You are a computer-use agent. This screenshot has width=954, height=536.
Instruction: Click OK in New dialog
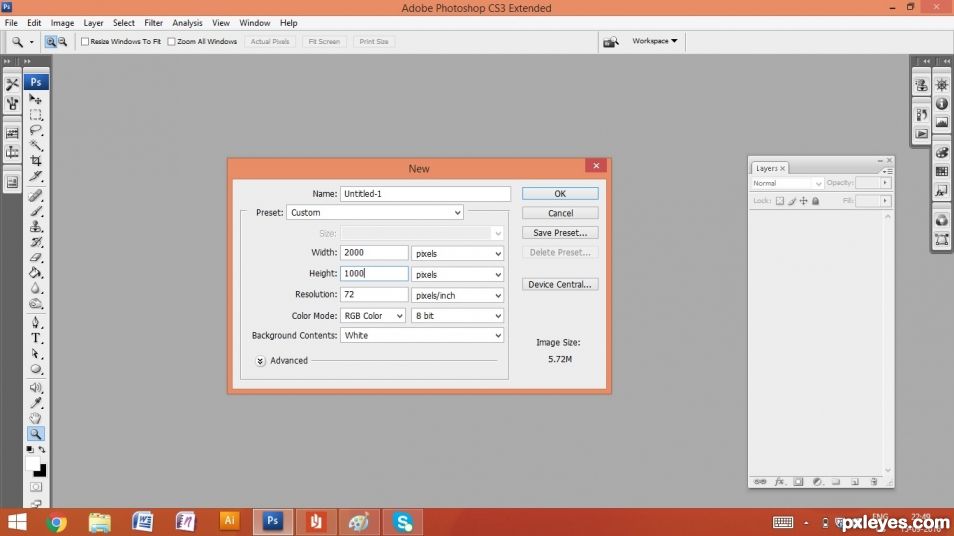560,193
